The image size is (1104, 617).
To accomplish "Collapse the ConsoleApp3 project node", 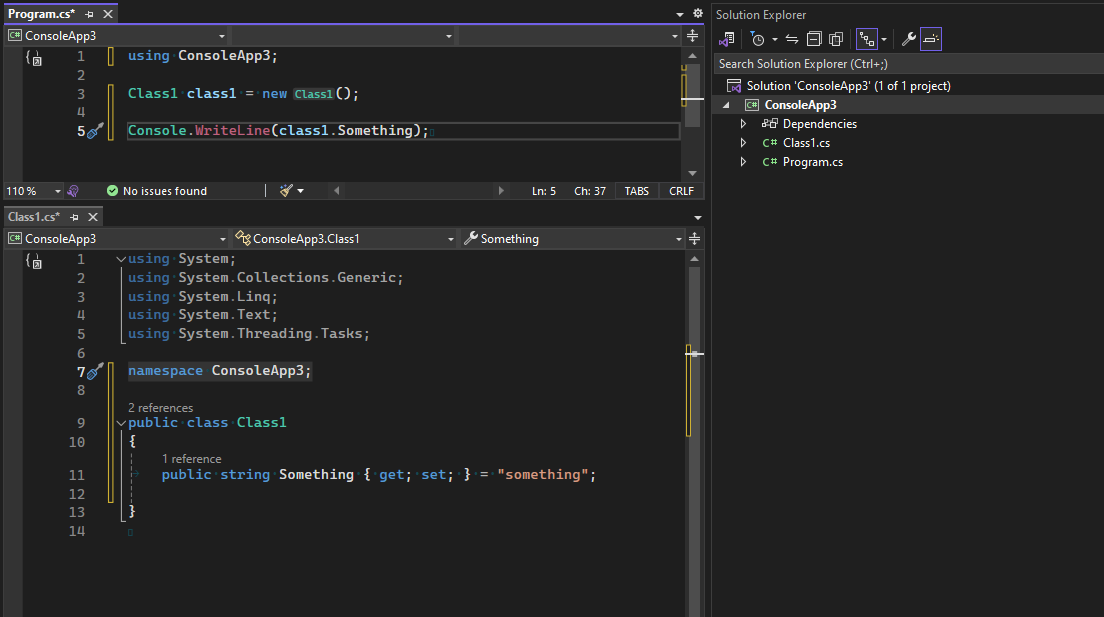I will tap(726, 105).
